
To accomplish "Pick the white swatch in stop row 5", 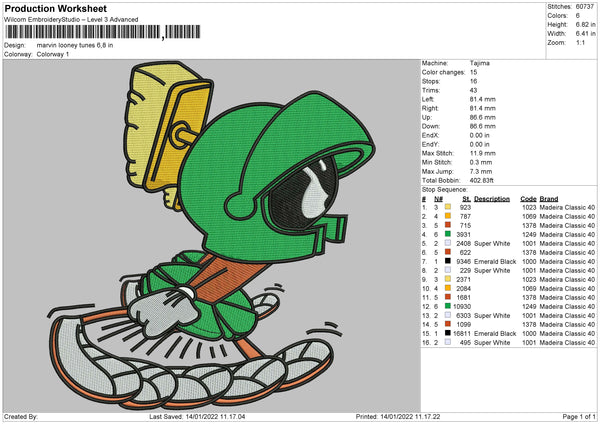I will coord(448,243).
